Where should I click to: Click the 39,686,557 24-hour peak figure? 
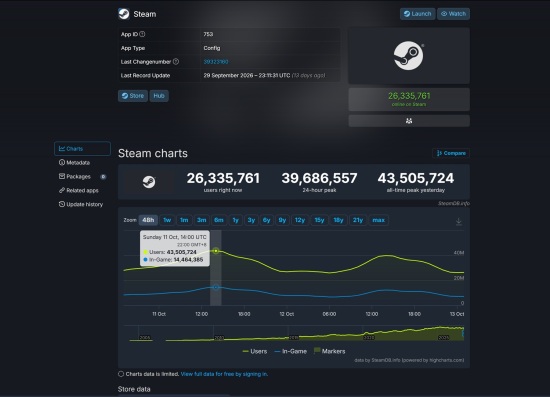pyautogui.click(x=319, y=178)
